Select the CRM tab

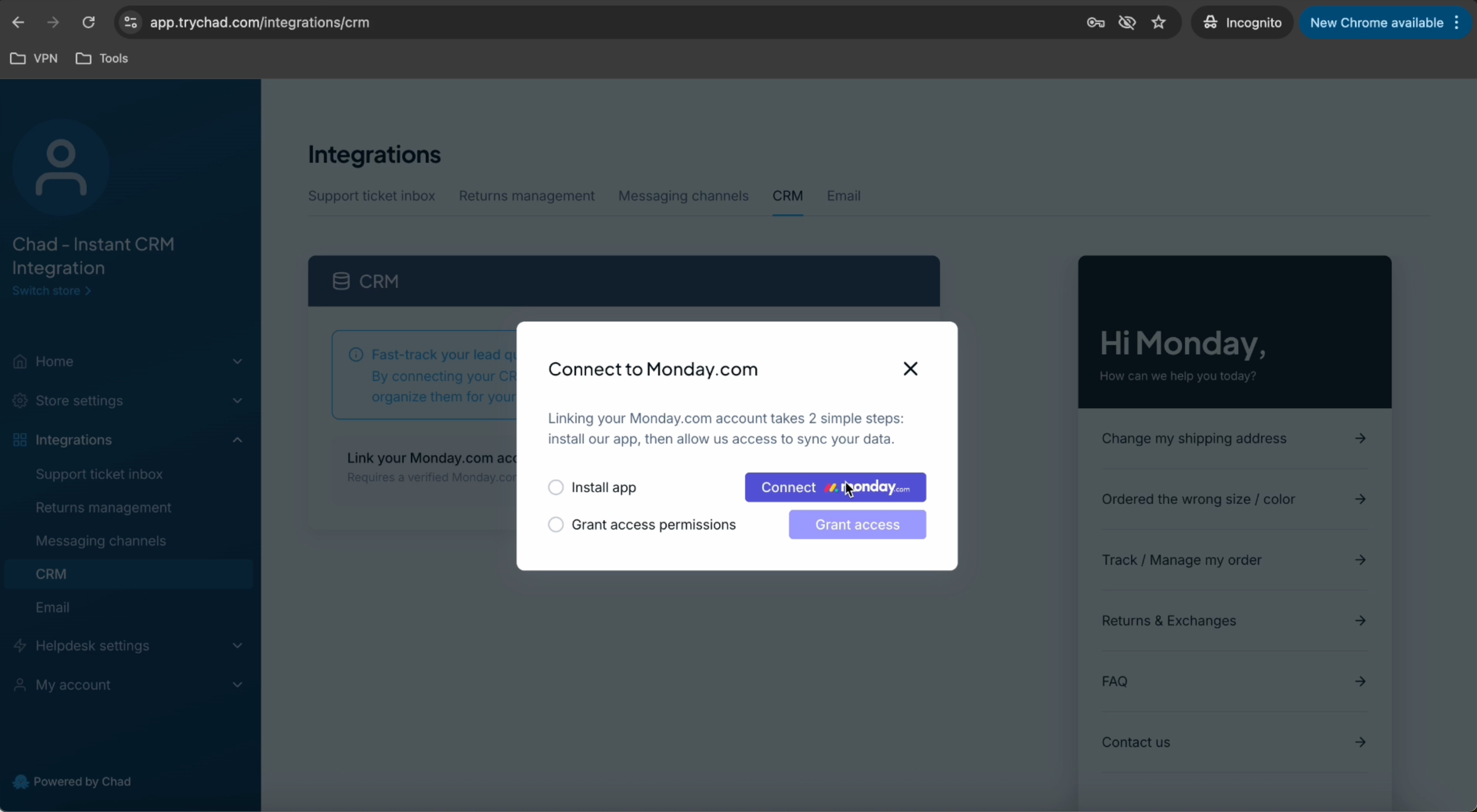(x=787, y=196)
